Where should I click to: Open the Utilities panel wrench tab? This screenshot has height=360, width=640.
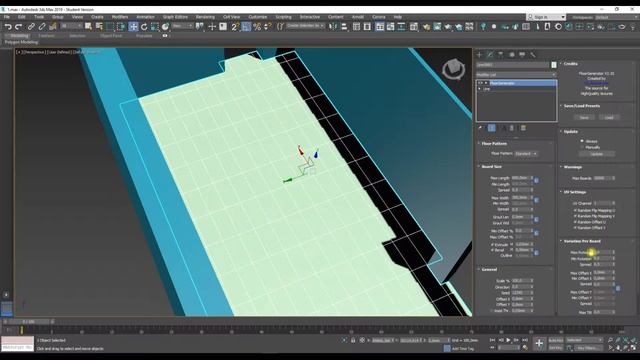click(x=533, y=54)
